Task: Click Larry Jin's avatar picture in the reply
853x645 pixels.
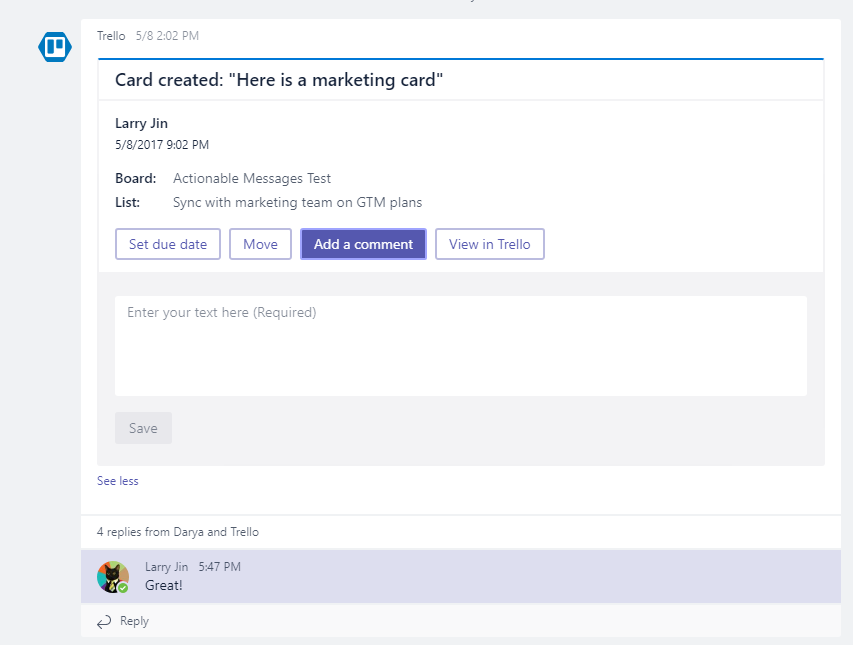Action: pos(112,576)
